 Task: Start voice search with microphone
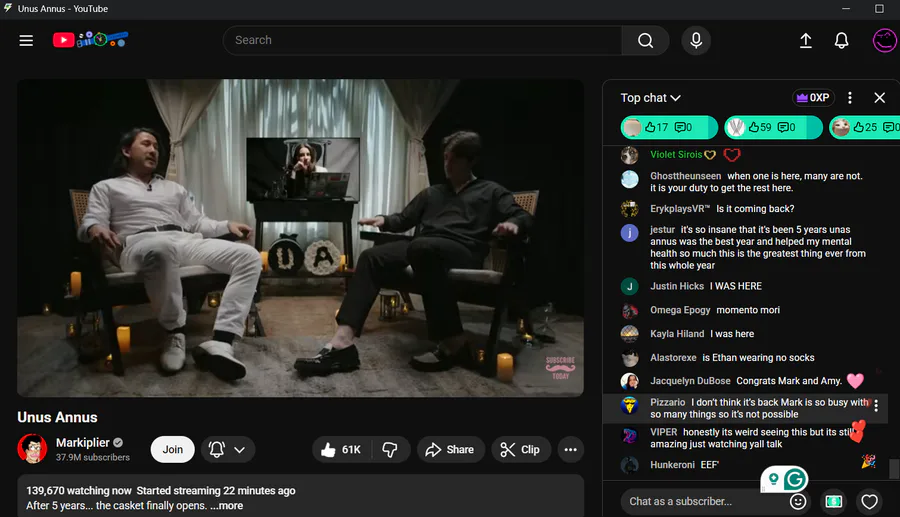pos(696,40)
